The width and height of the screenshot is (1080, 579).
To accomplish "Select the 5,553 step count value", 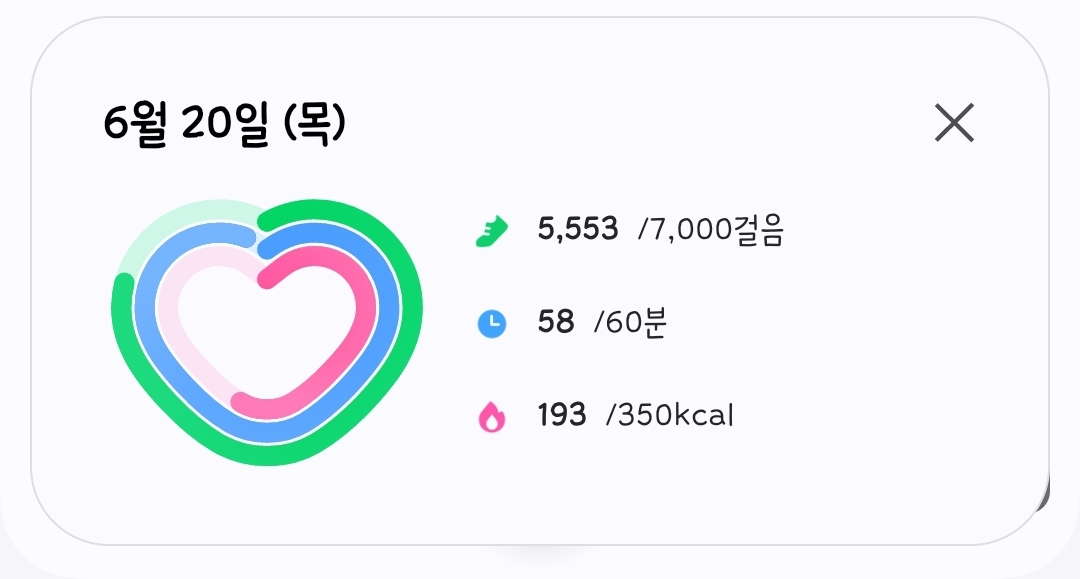I will tap(578, 230).
